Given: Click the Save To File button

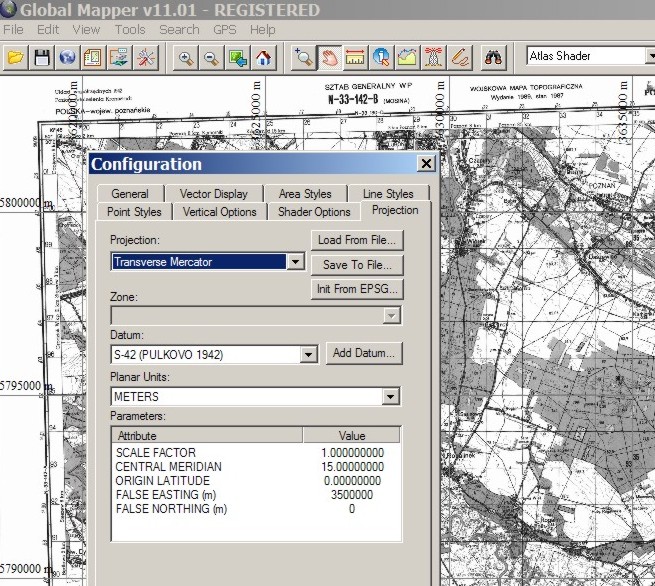Looking at the screenshot, I should pos(357,265).
